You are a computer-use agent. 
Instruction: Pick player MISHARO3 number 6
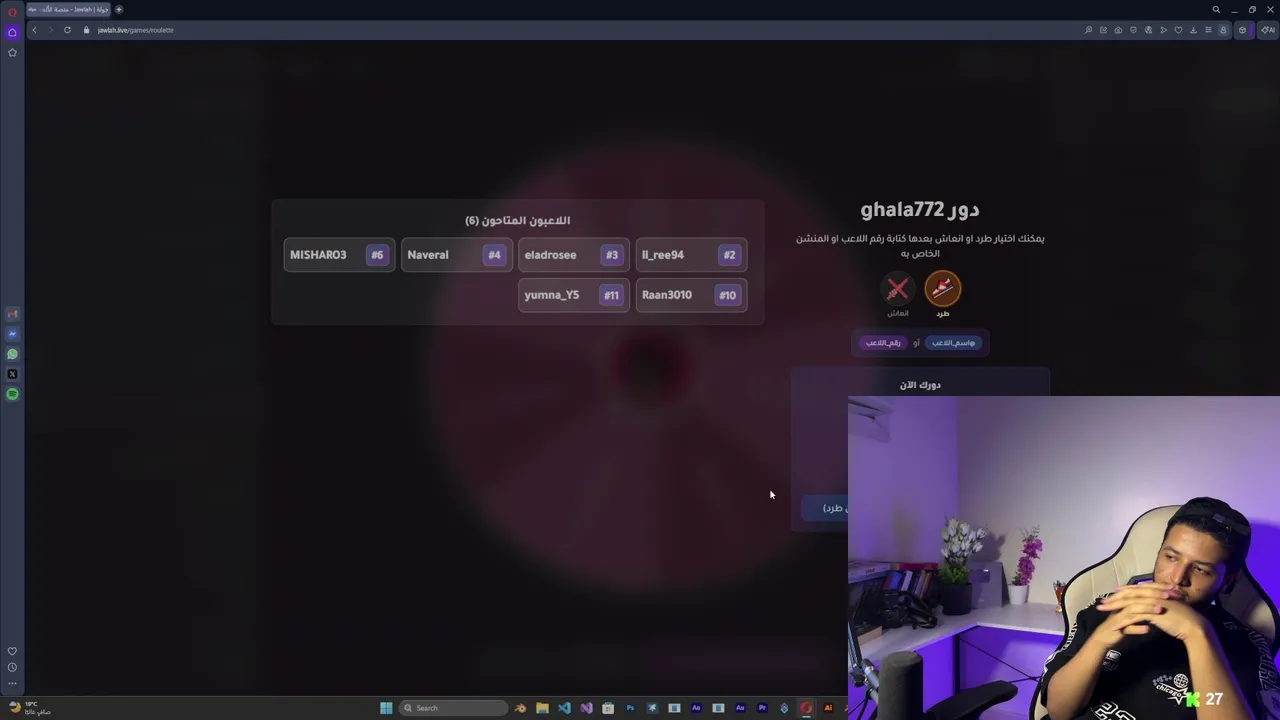339,255
